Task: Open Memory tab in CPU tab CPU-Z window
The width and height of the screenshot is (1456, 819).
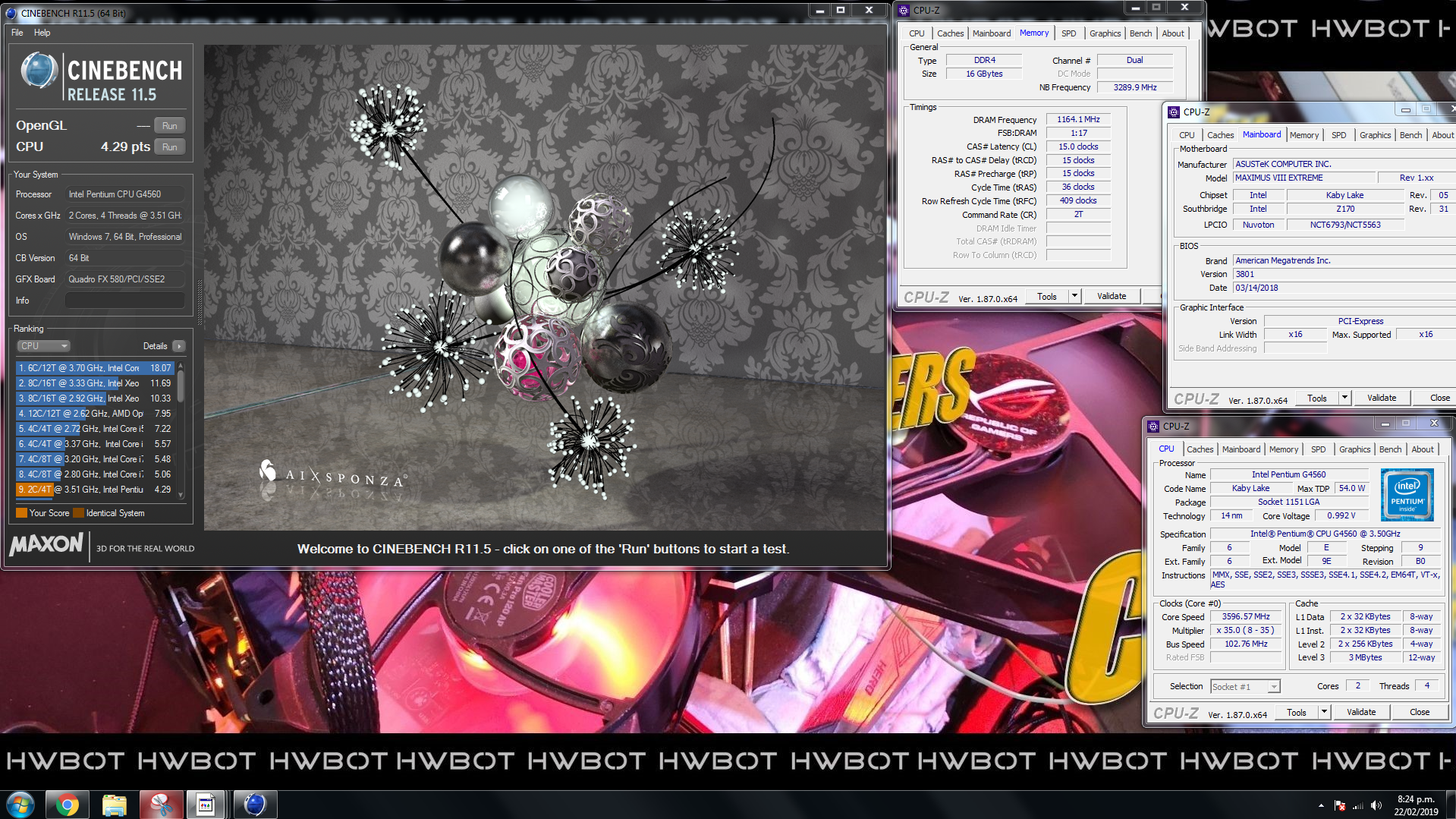Action: (x=1284, y=449)
